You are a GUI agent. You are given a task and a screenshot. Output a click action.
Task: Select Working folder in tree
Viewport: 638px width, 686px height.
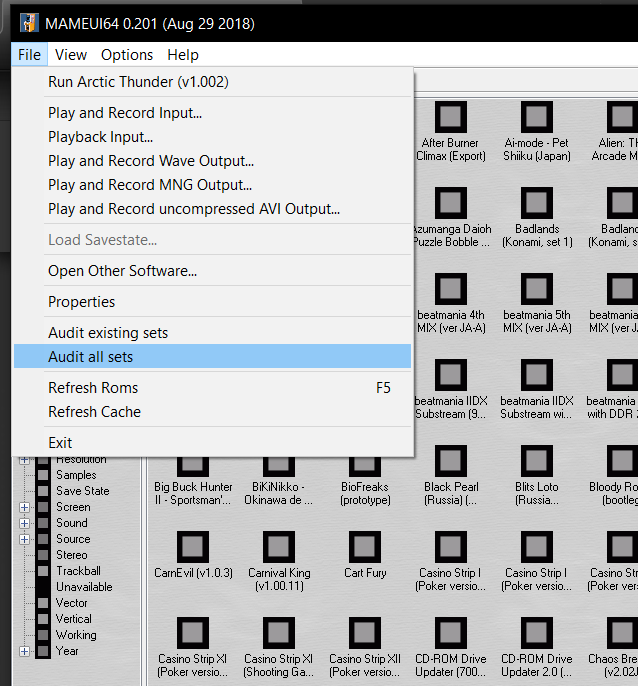pyautogui.click(x=76, y=635)
